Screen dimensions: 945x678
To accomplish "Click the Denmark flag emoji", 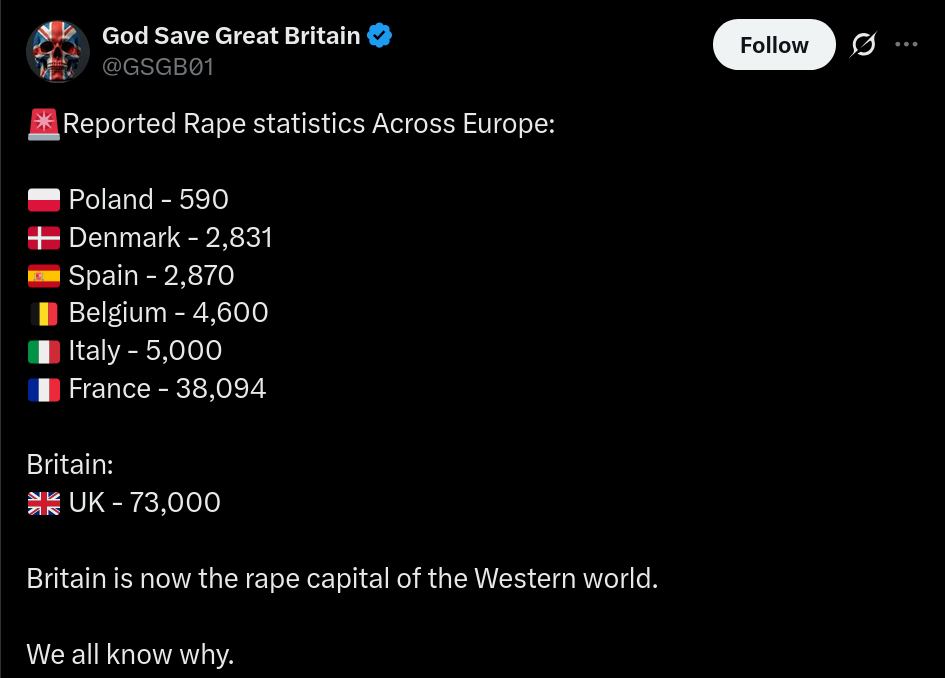I will (x=44, y=238).
